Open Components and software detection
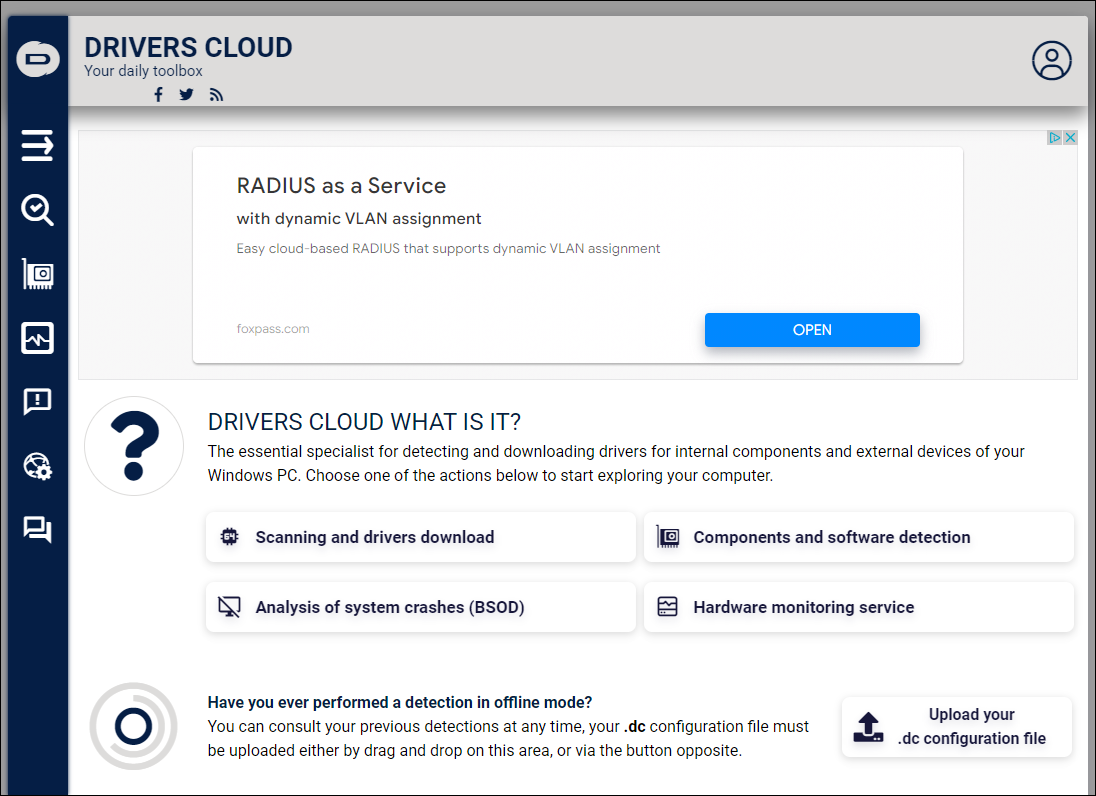The height and width of the screenshot is (796, 1096). [x=858, y=537]
